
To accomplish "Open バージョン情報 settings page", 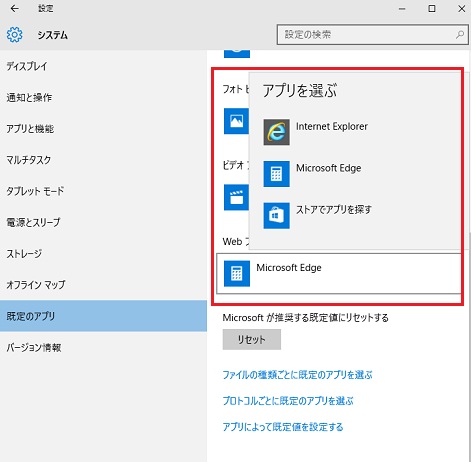I will click(x=103, y=347).
